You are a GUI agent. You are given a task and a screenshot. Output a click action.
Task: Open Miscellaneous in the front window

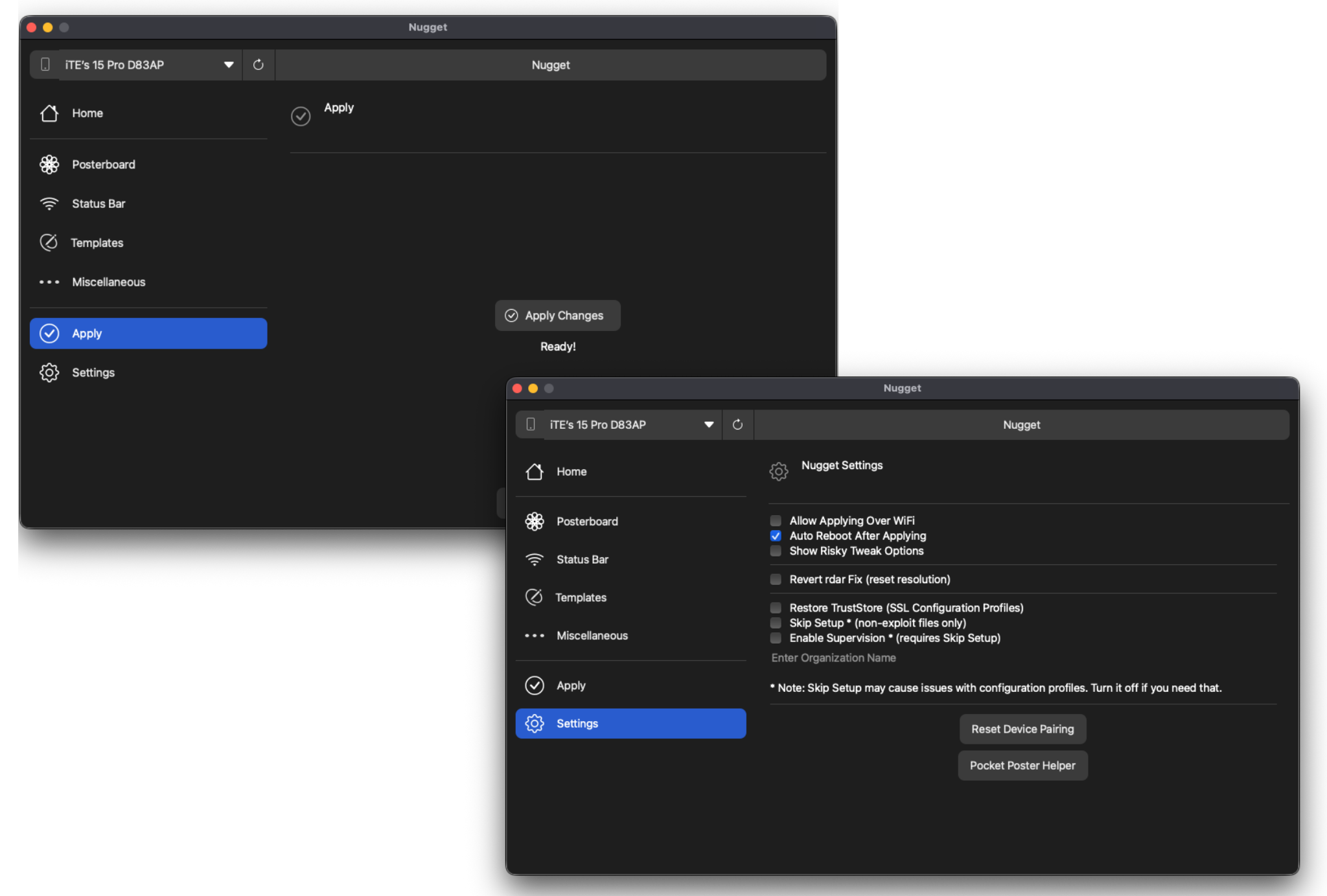coord(630,636)
